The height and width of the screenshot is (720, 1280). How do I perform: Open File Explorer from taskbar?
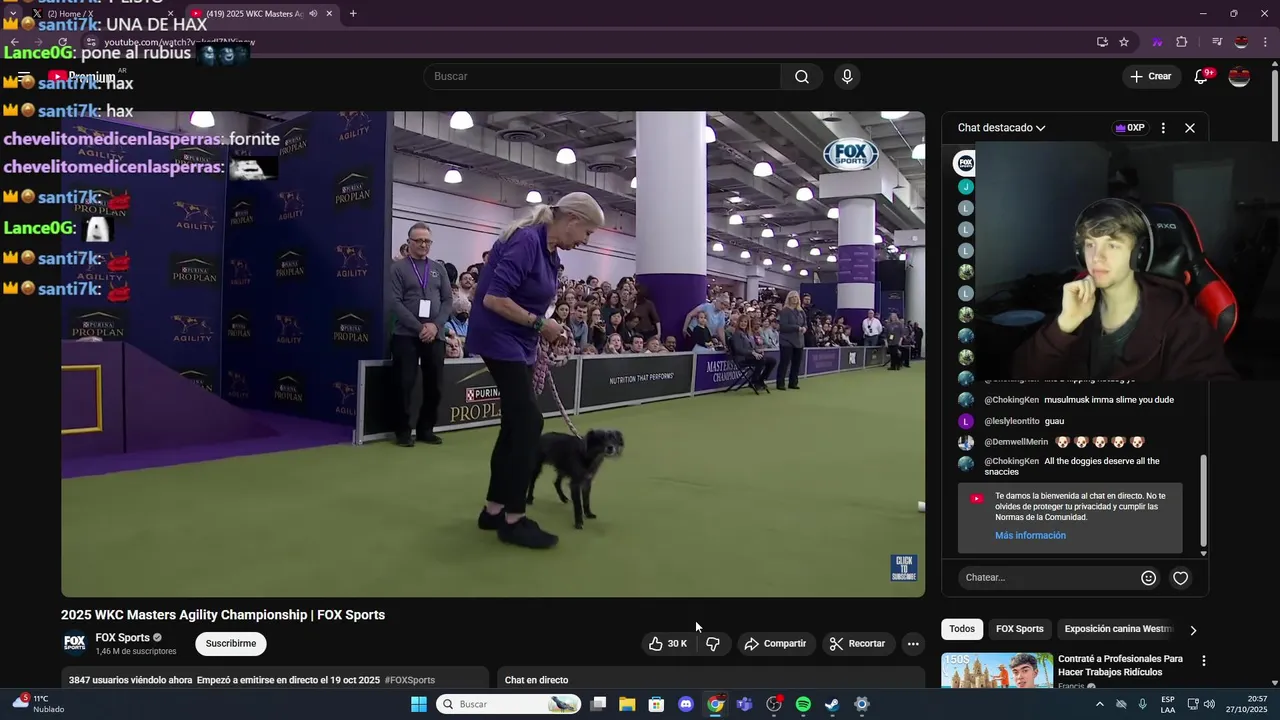[x=627, y=704]
